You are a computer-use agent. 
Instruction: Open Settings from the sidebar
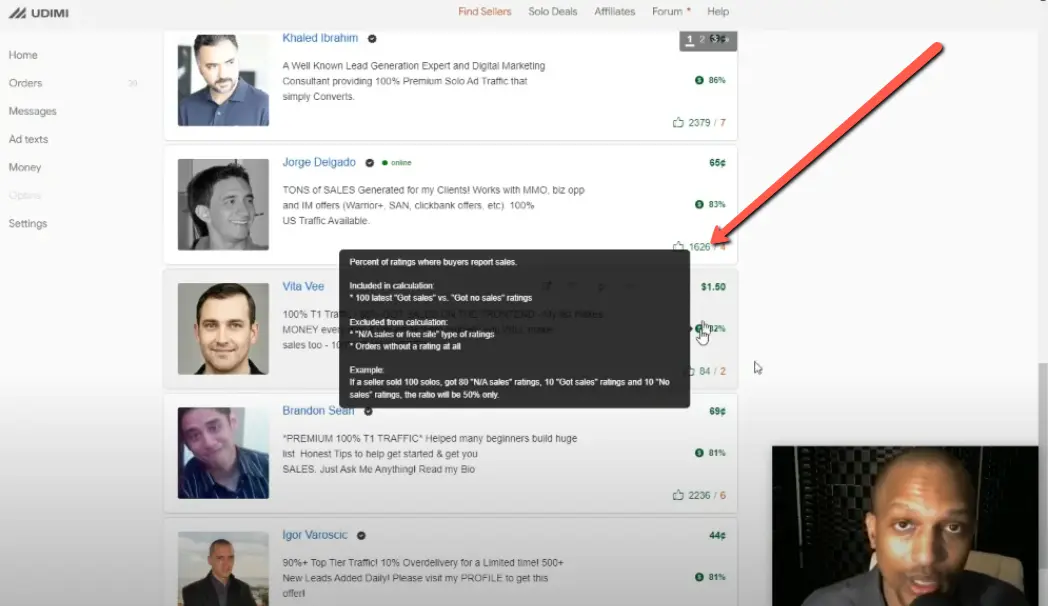27,223
